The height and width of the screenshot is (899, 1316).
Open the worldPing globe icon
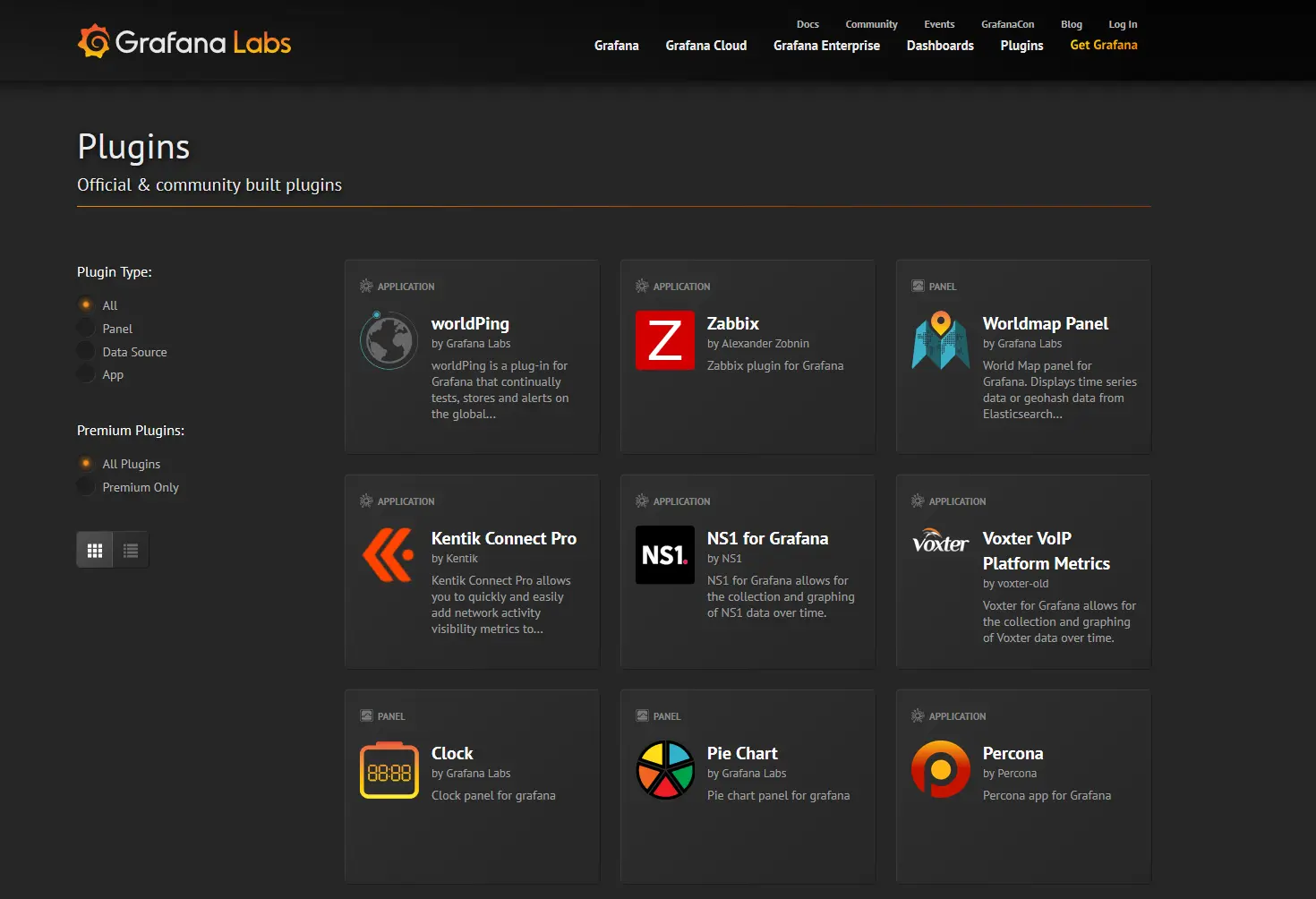[x=389, y=340]
